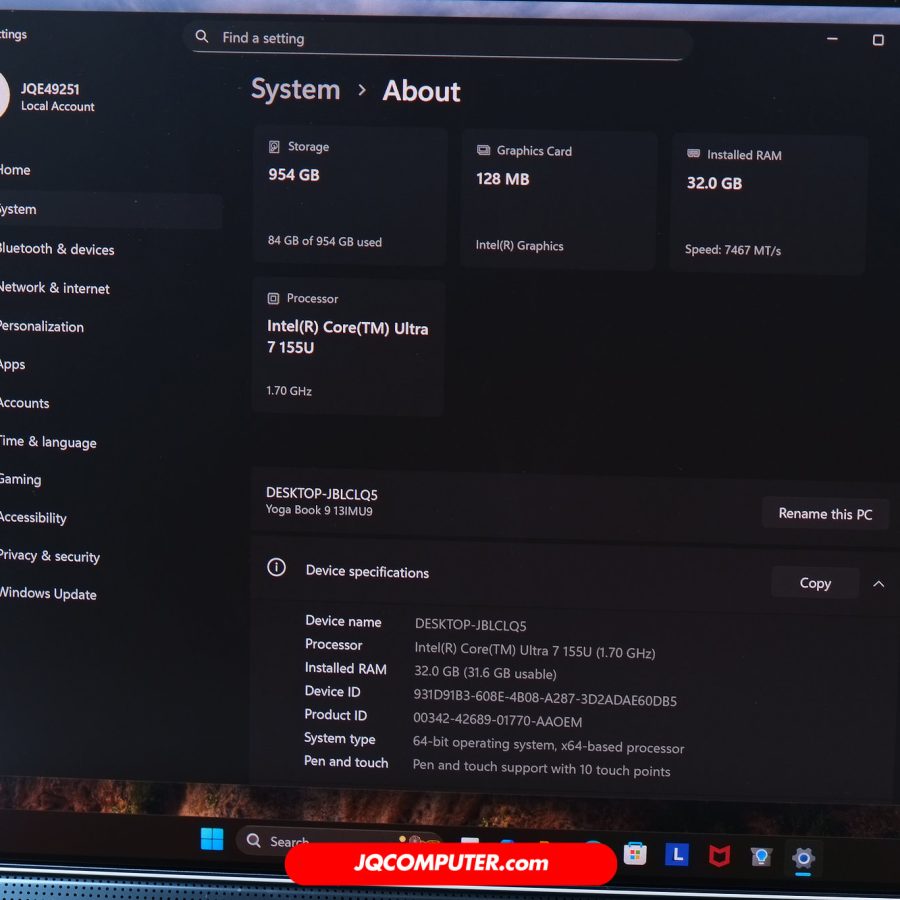The height and width of the screenshot is (900, 900).
Task: Click the Device name value DESKTOP-JBLCLQ5
Action: (471, 624)
